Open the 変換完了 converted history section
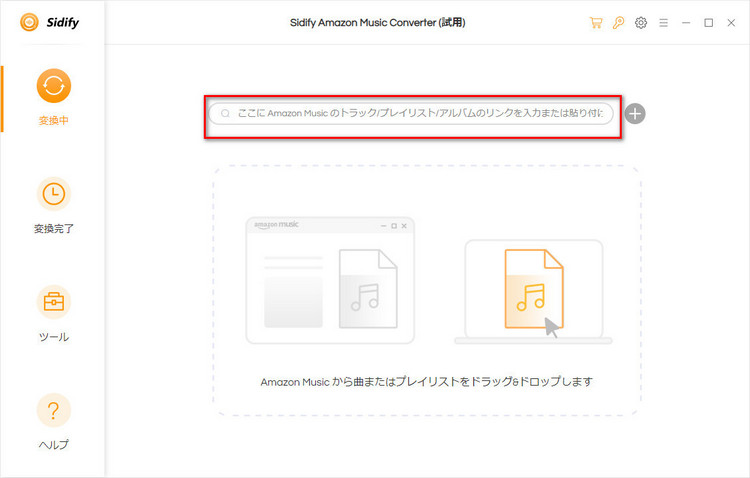750x478 pixels. coord(54,205)
